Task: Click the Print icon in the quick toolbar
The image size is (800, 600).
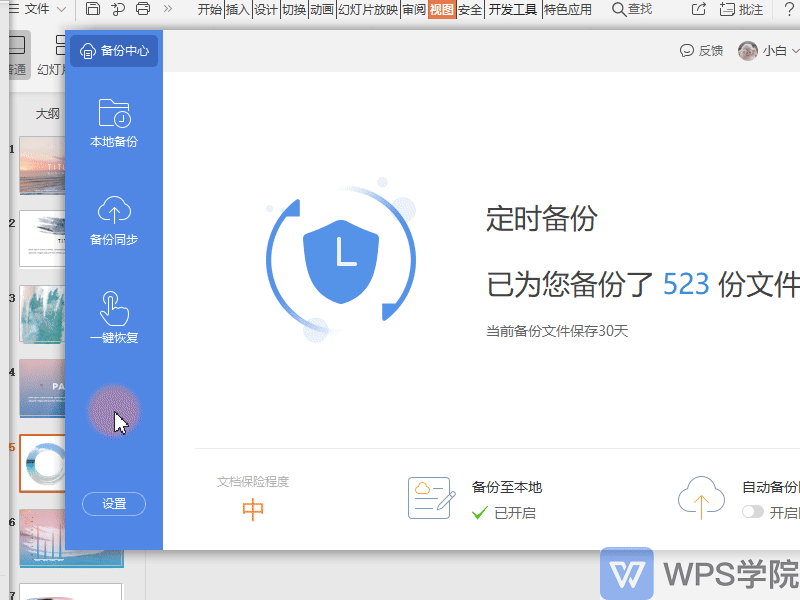Action: 140,8
